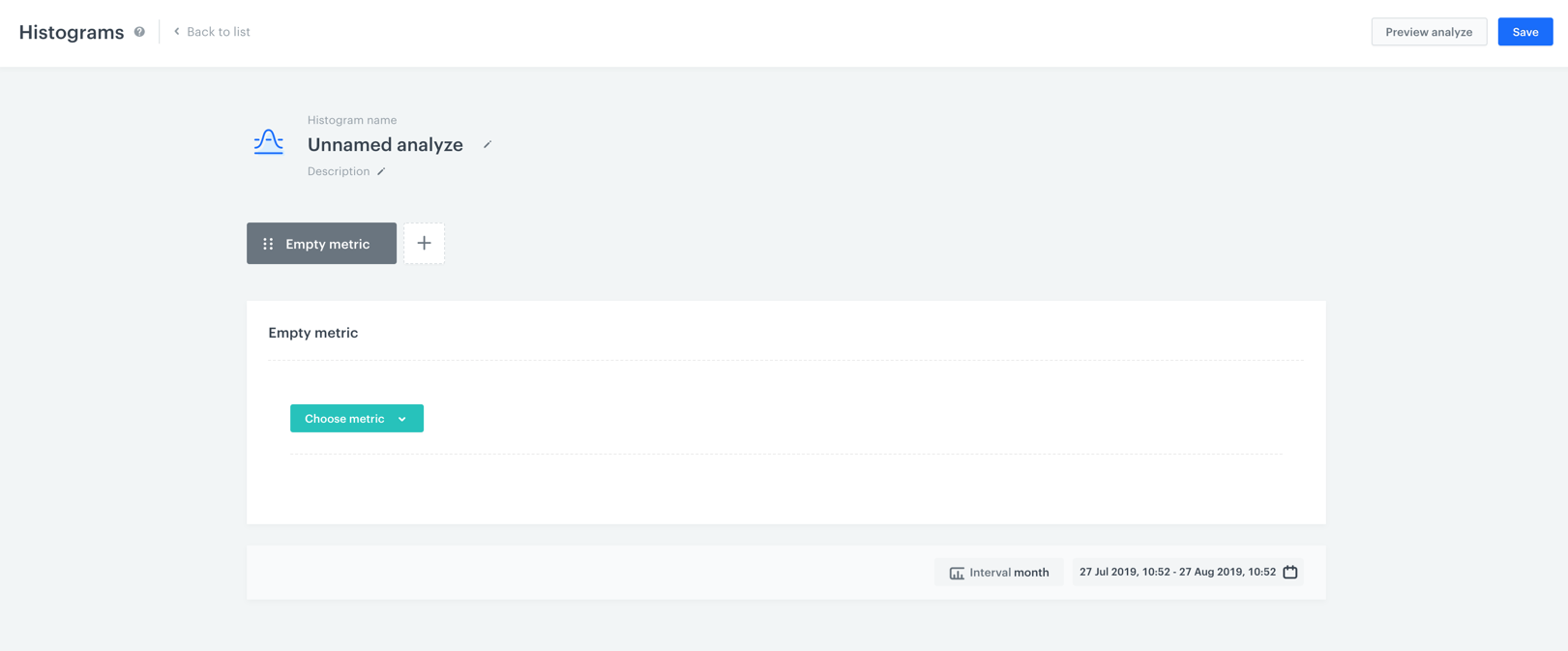
Task: Save the histogram with Save button
Action: [1524, 32]
